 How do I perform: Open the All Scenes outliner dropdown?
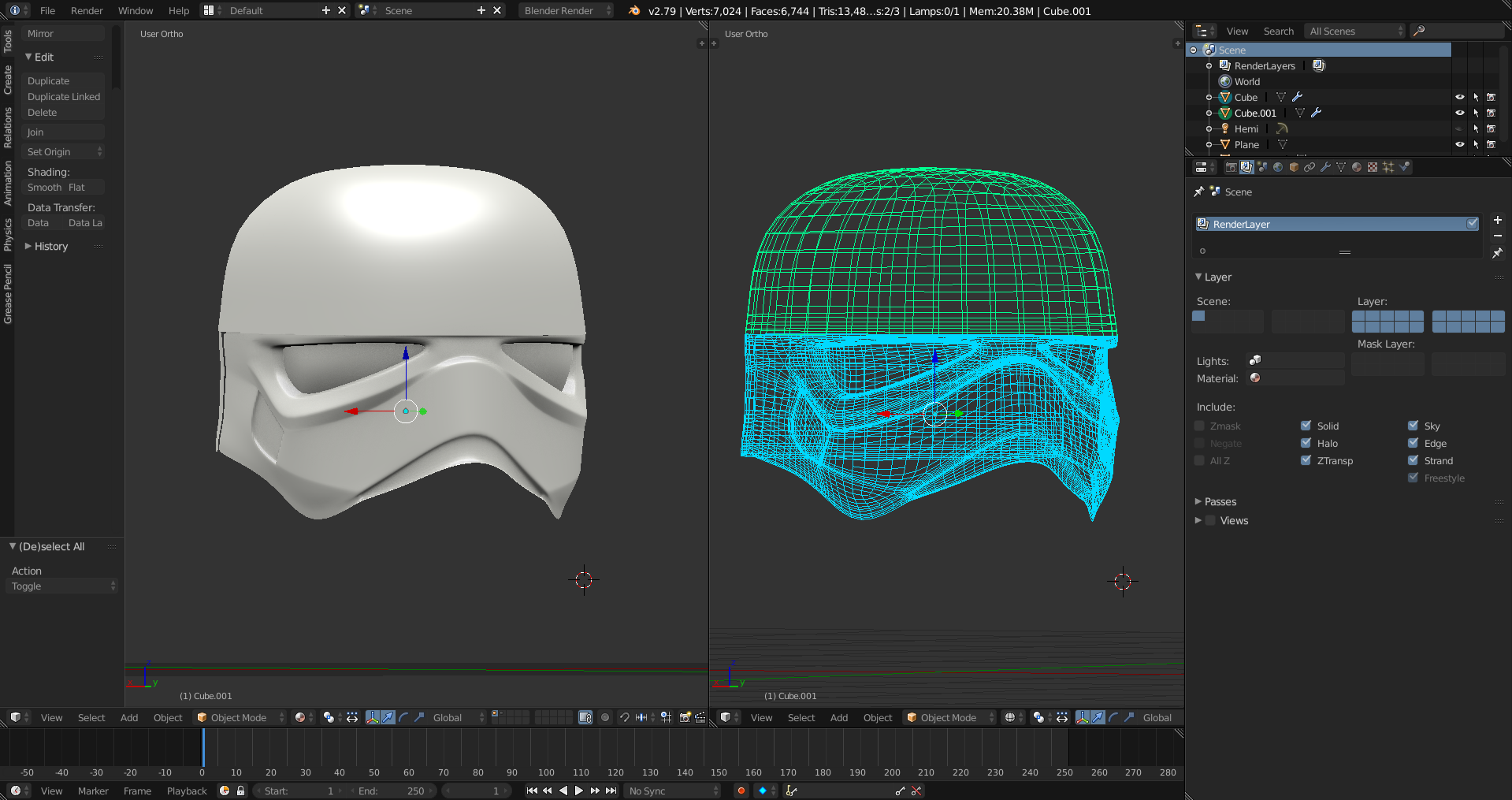tap(1355, 31)
